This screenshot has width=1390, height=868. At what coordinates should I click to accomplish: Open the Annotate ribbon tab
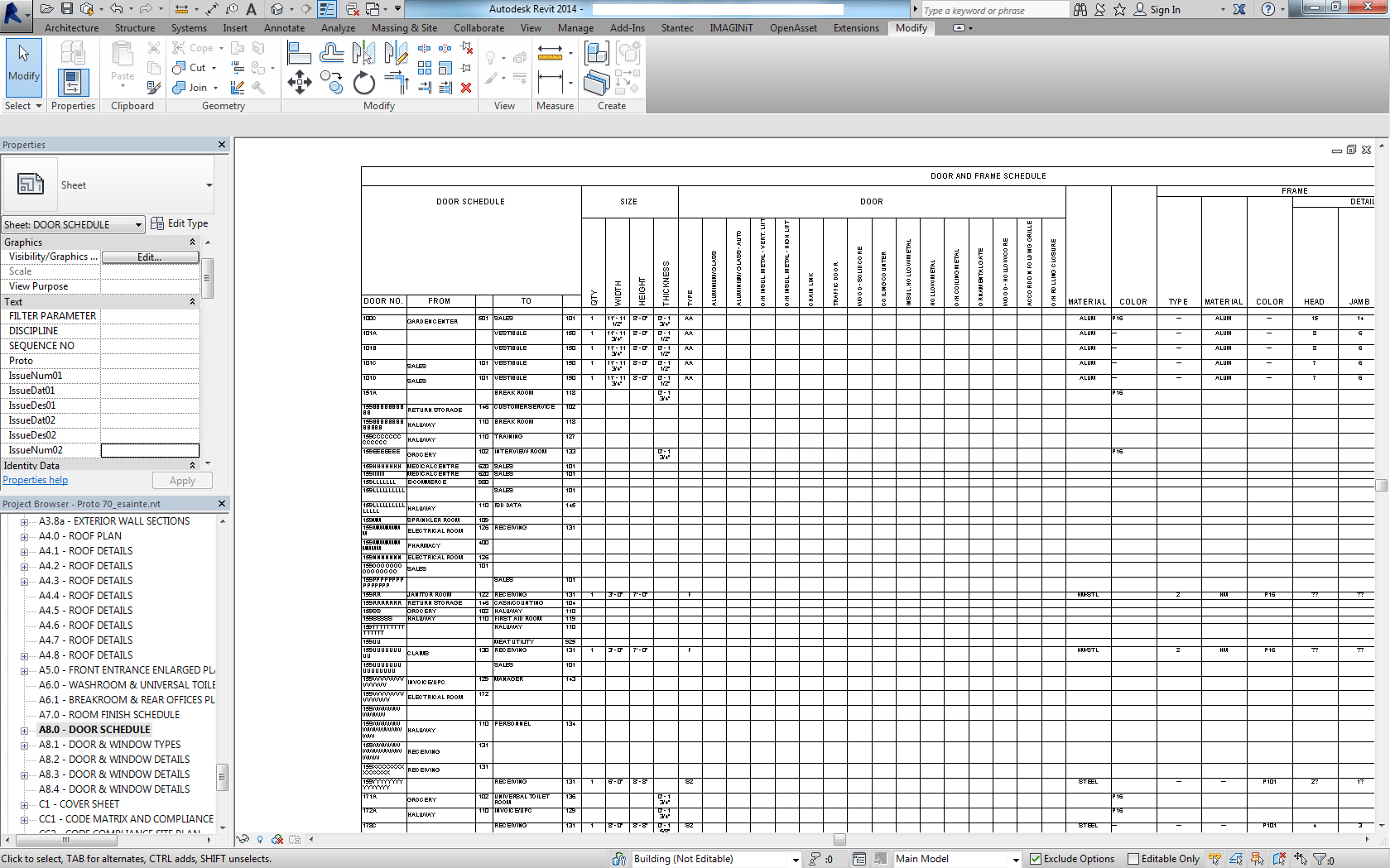pos(284,27)
